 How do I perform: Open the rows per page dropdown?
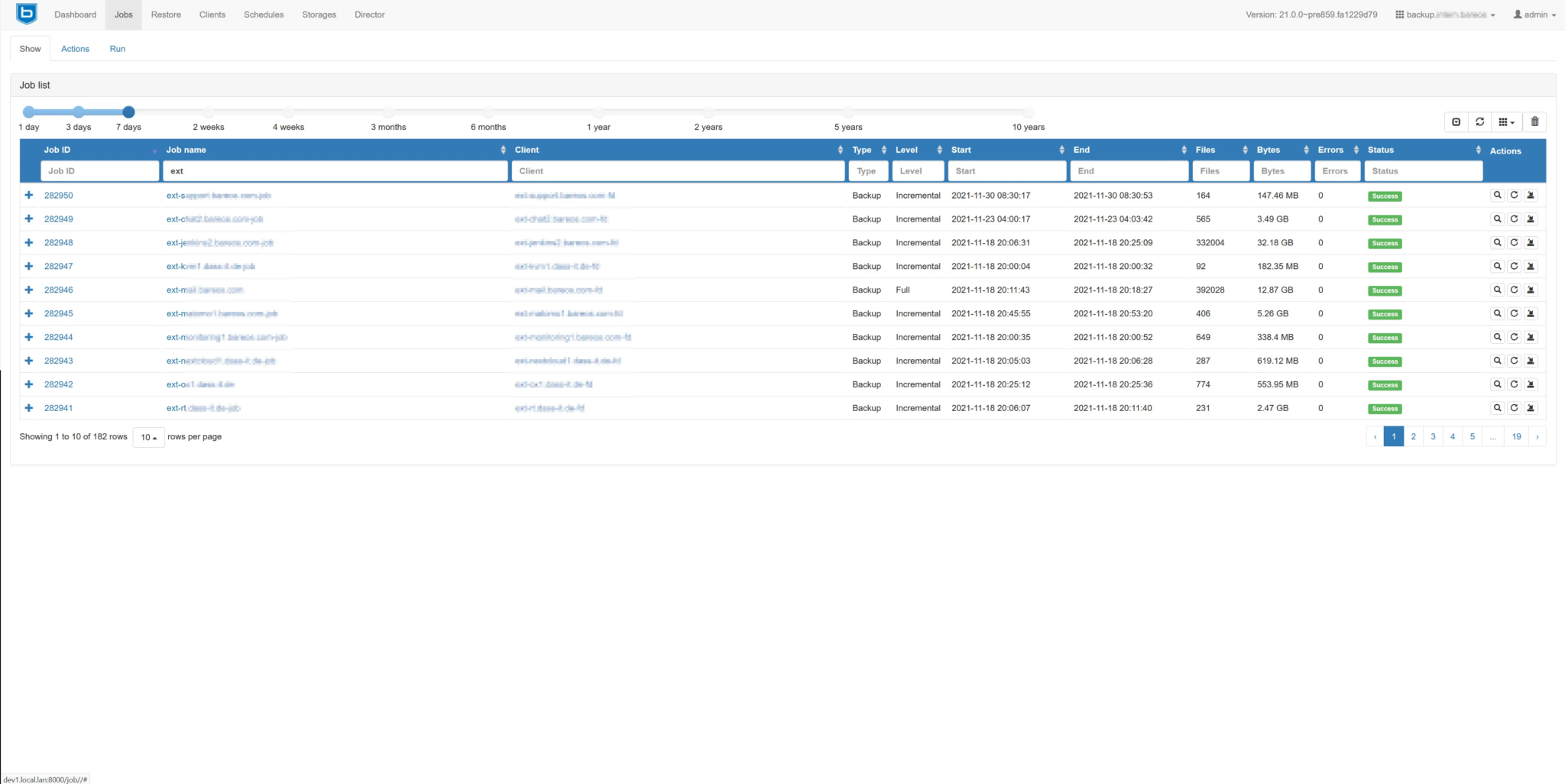[148, 437]
